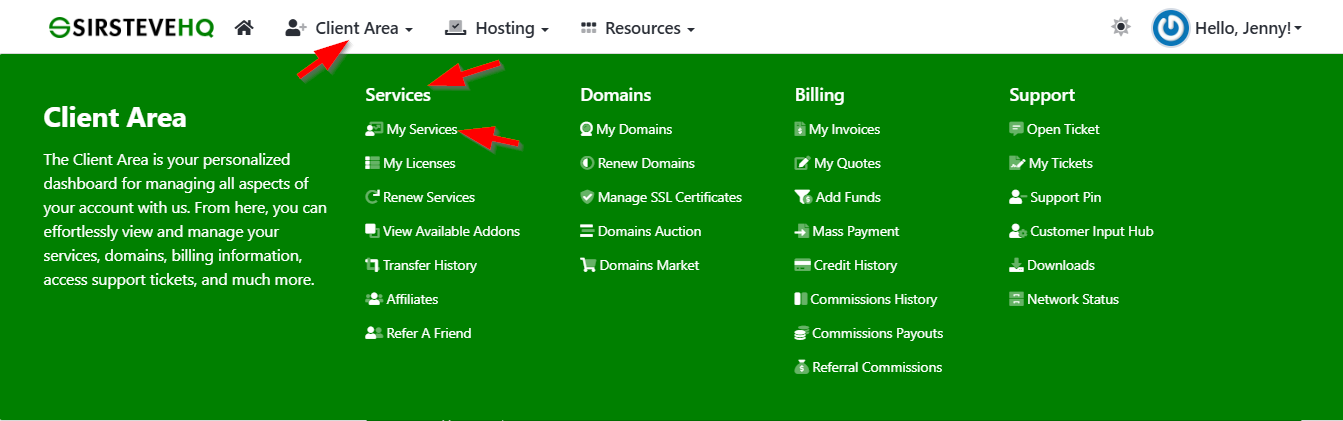The image size is (1343, 421).
Task: Open Manage SSL Certificates
Action: click(670, 197)
